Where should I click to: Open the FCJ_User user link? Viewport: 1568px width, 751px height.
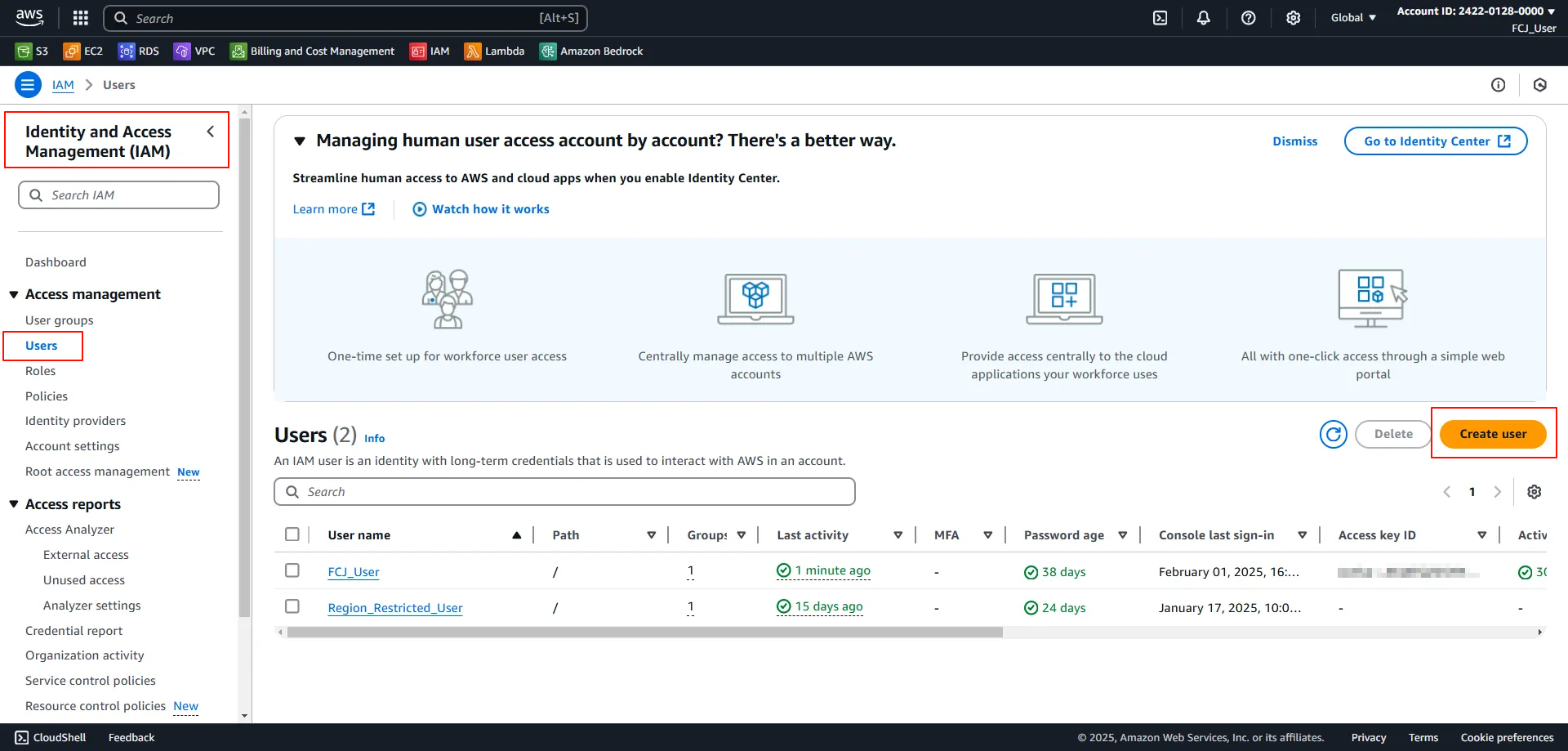click(x=354, y=572)
